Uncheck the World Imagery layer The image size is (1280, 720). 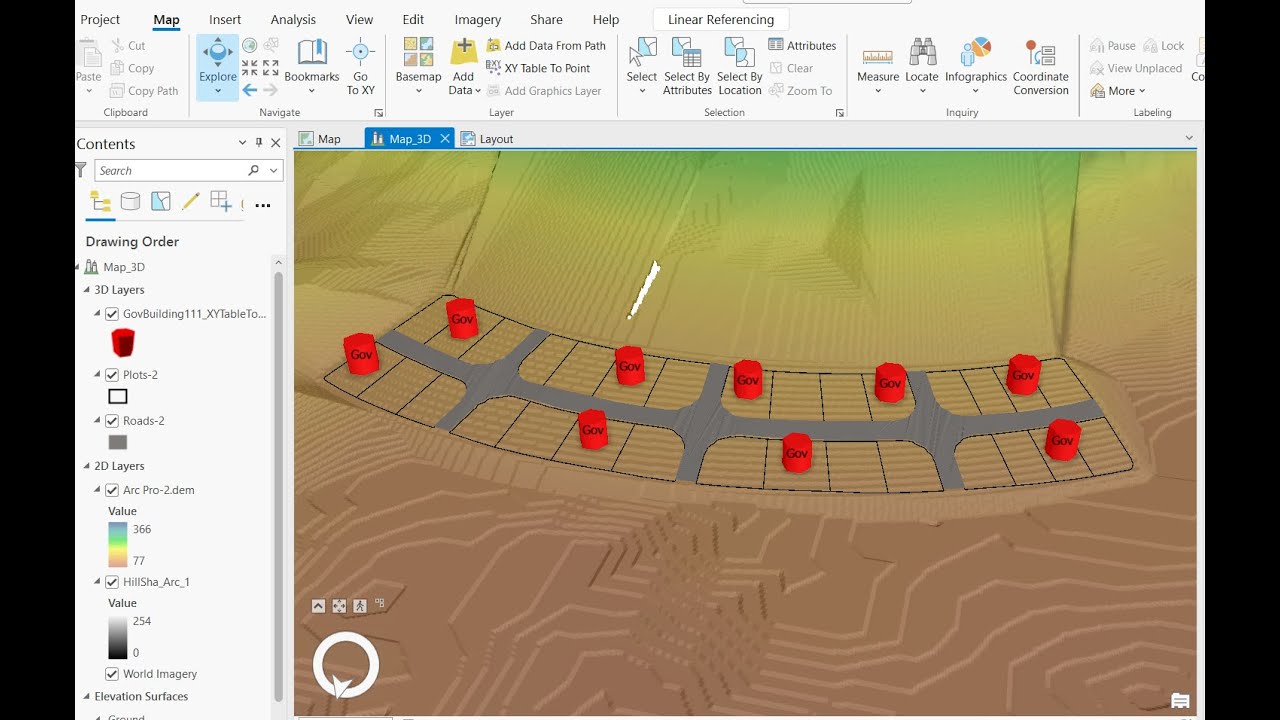[x=112, y=674]
